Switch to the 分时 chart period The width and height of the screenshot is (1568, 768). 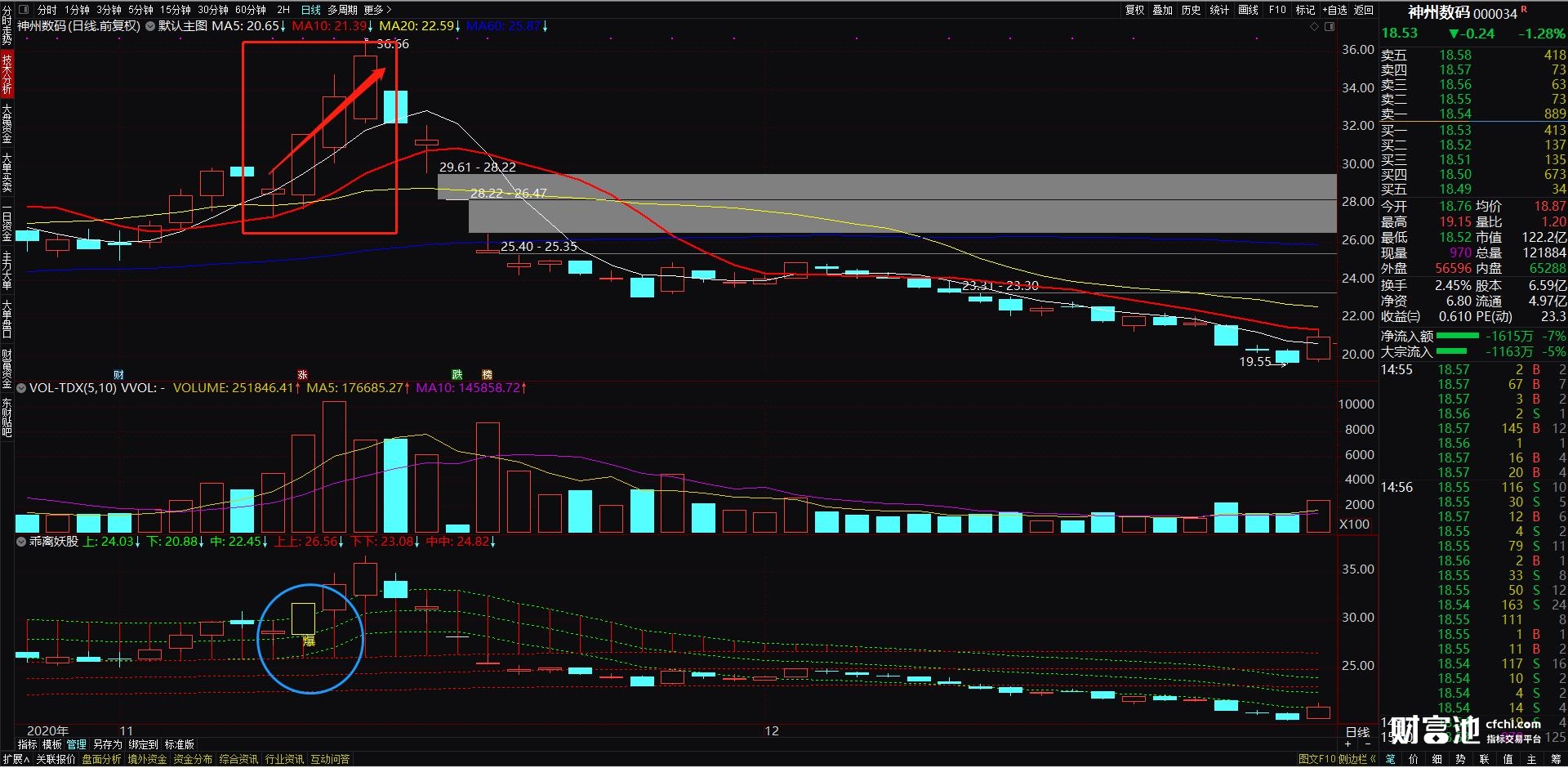click(x=47, y=10)
